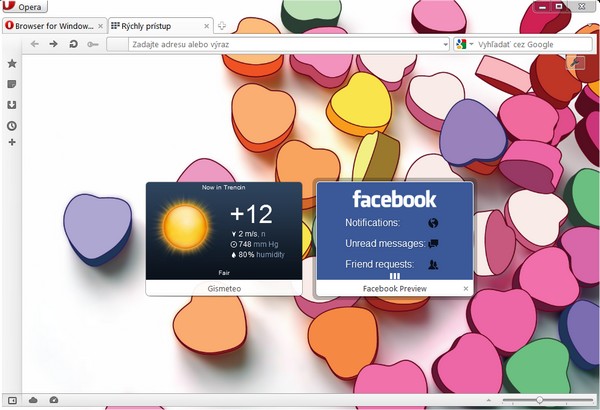Go back with the back arrow
Viewport: 600px width, 410px height.
pyautogui.click(x=34, y=44)
